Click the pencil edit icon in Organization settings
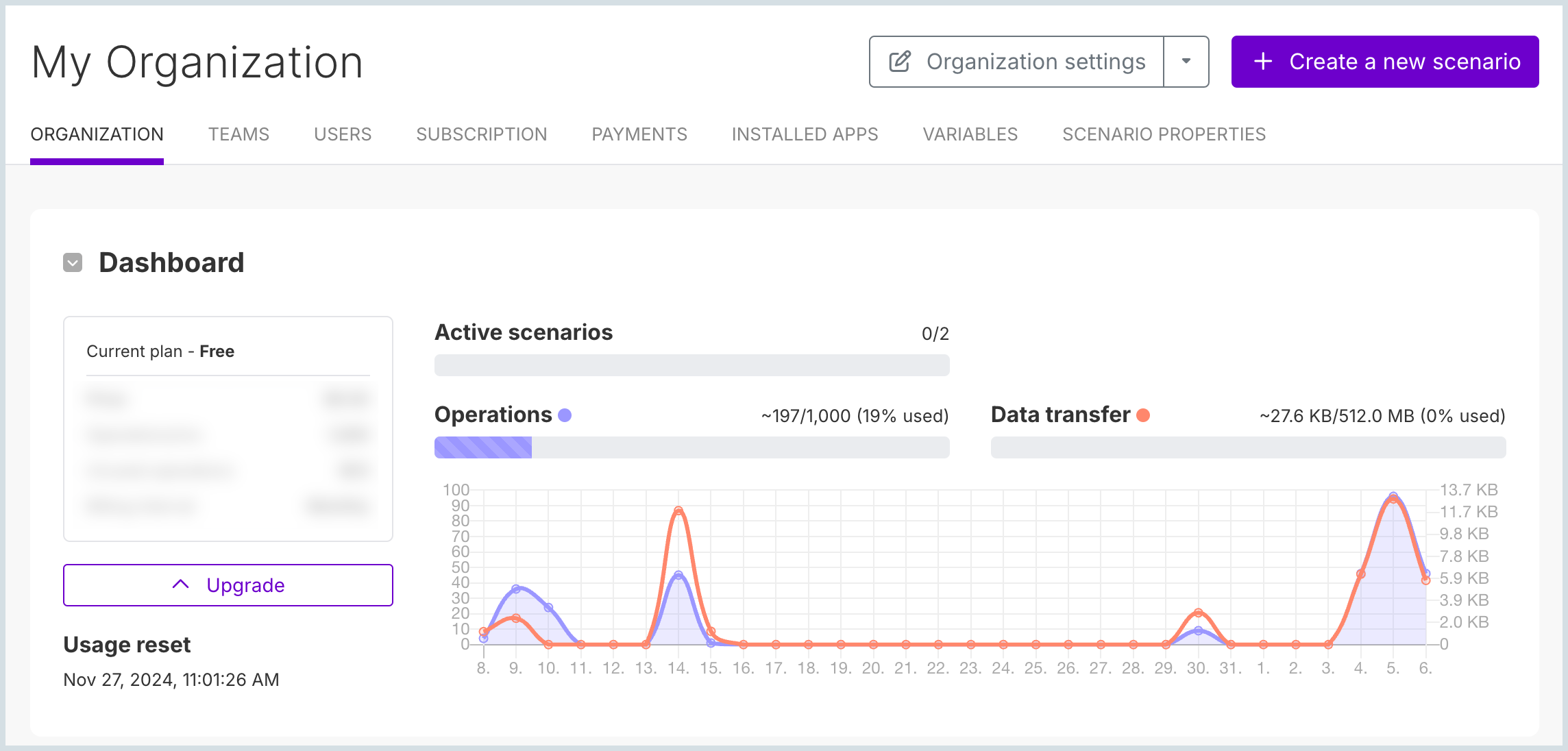 click(x=900, y=62)
